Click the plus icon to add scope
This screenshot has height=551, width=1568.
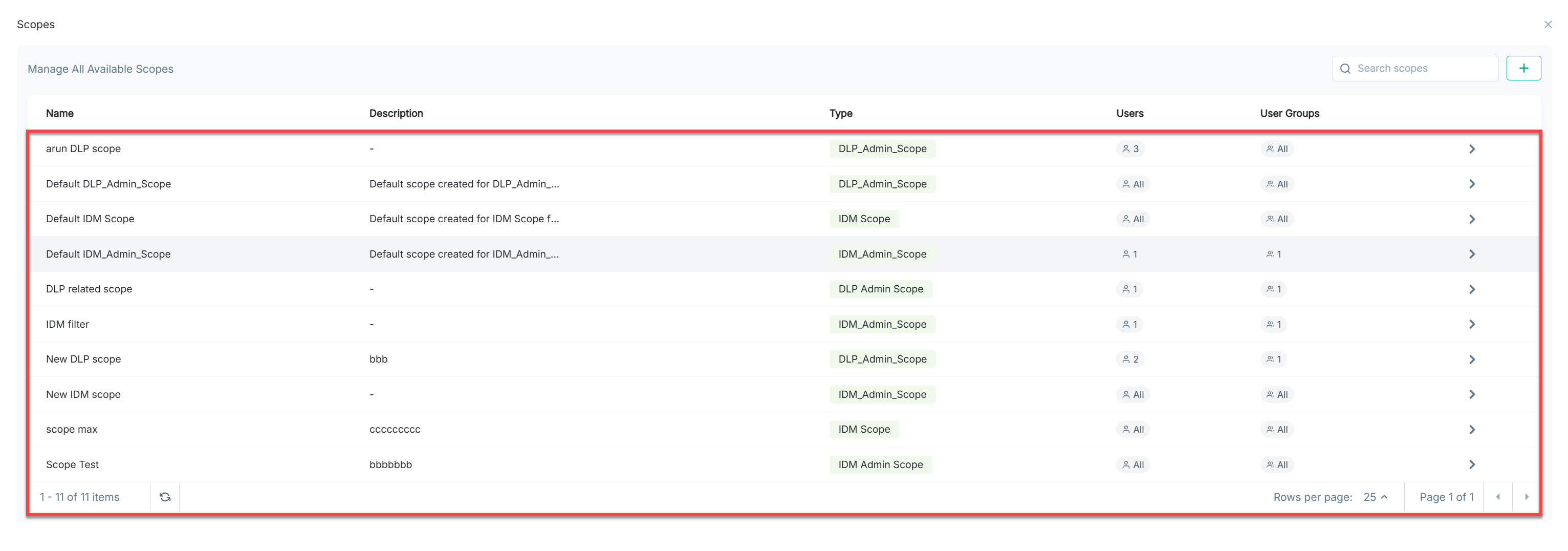tap(1523, 68)
